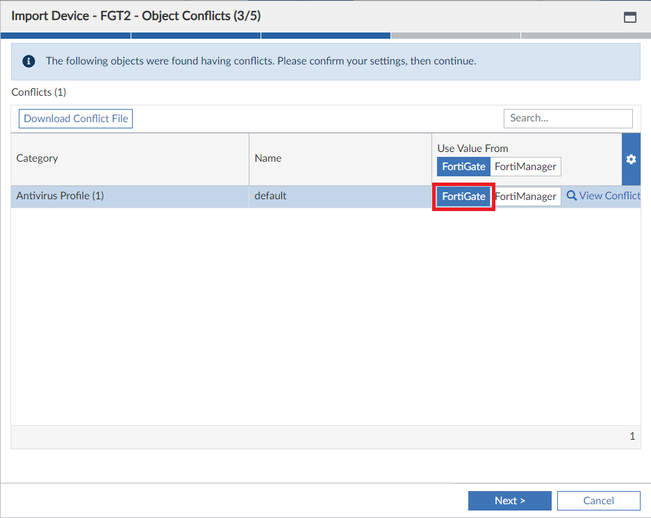The height and width of the screenshot is (518, 651).
Task: Click the magnifier icon beside View Conflict
Action: click(x=571, y=195)
